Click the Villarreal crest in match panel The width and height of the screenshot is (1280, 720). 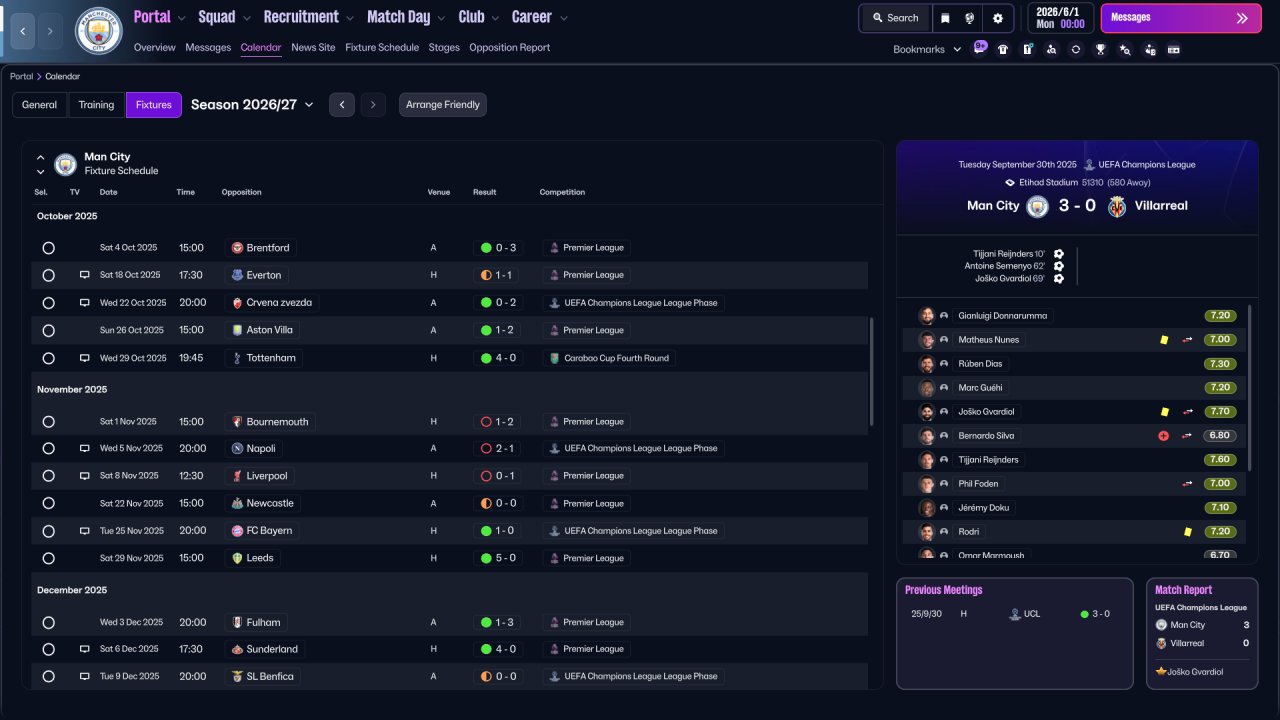(x=1117, y=206)
